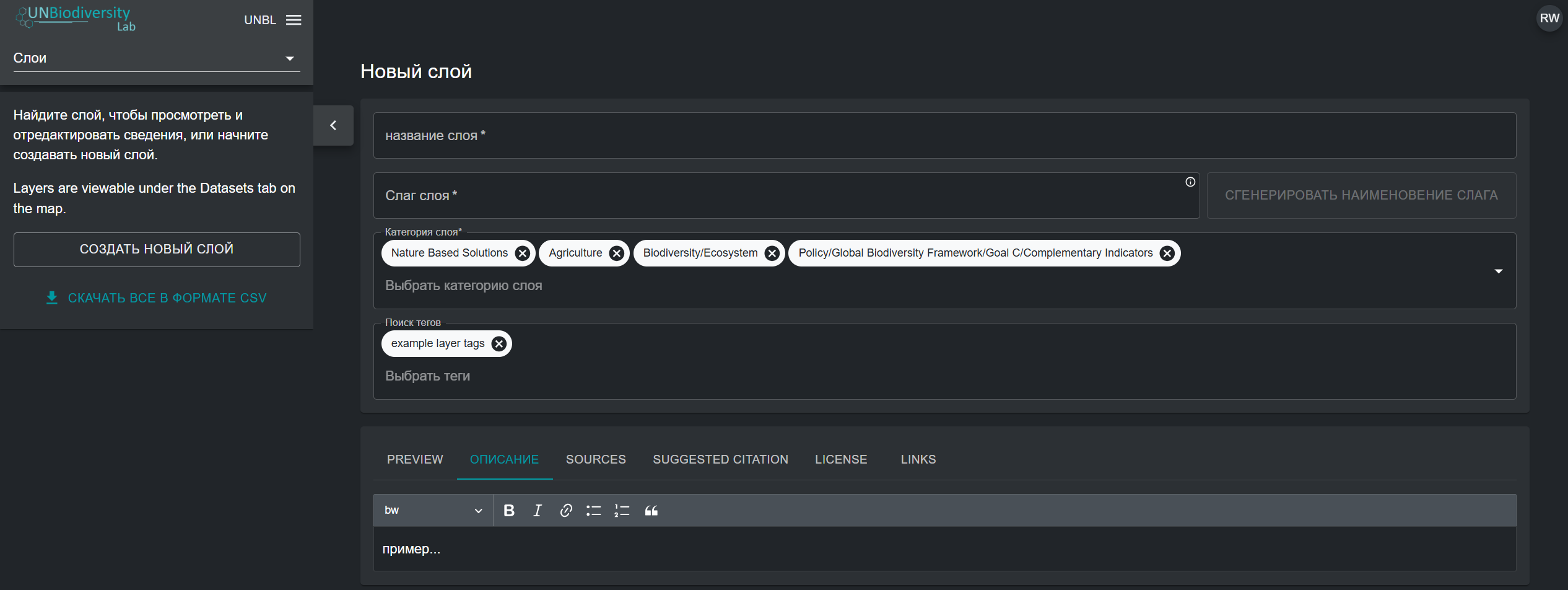The width and height of the screenshot is (1568, 590).
Task: Click the Создать новый слой button
Action: [157, 249]
